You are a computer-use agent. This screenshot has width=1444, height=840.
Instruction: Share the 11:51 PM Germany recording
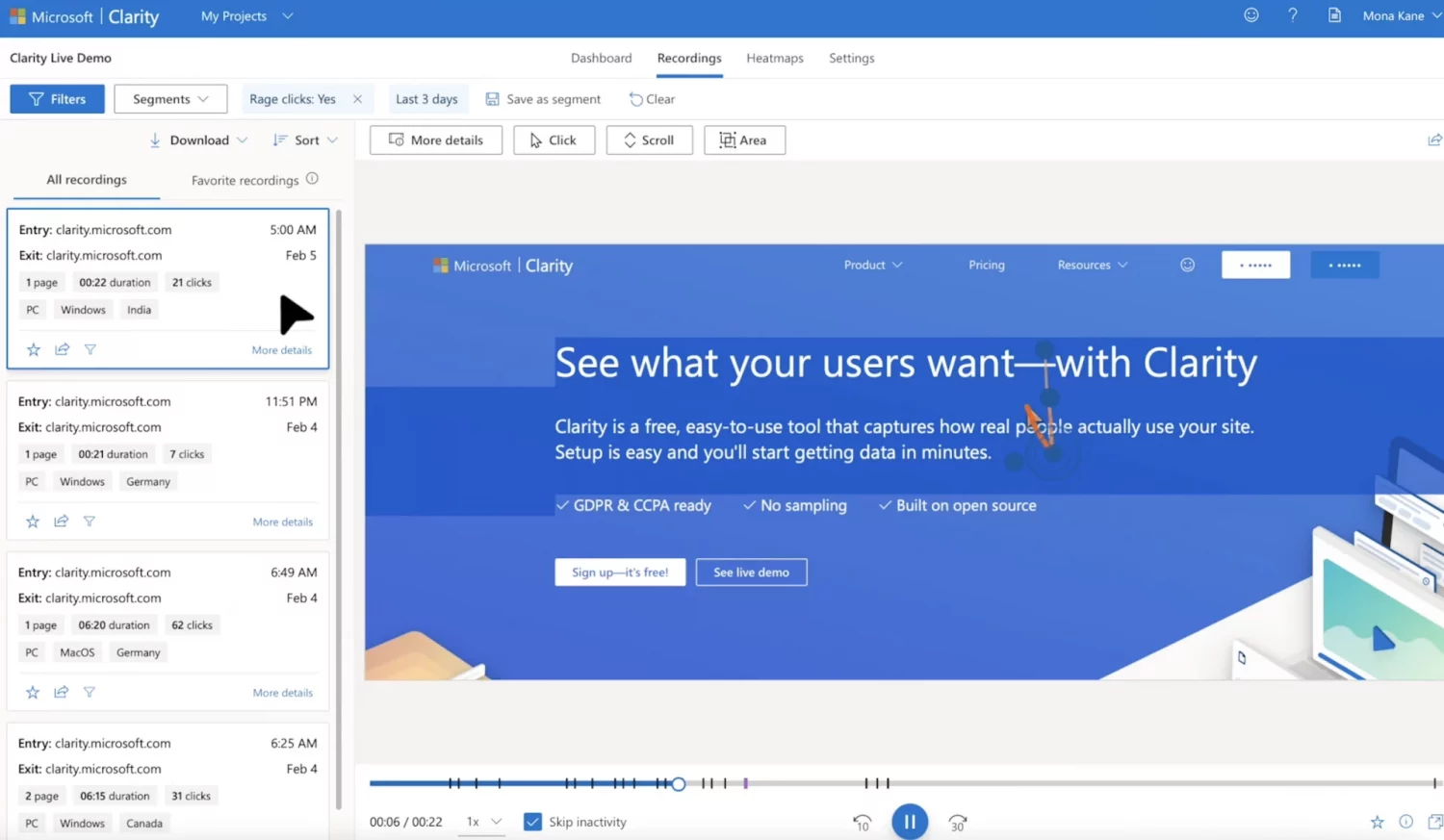coord(61,521)
